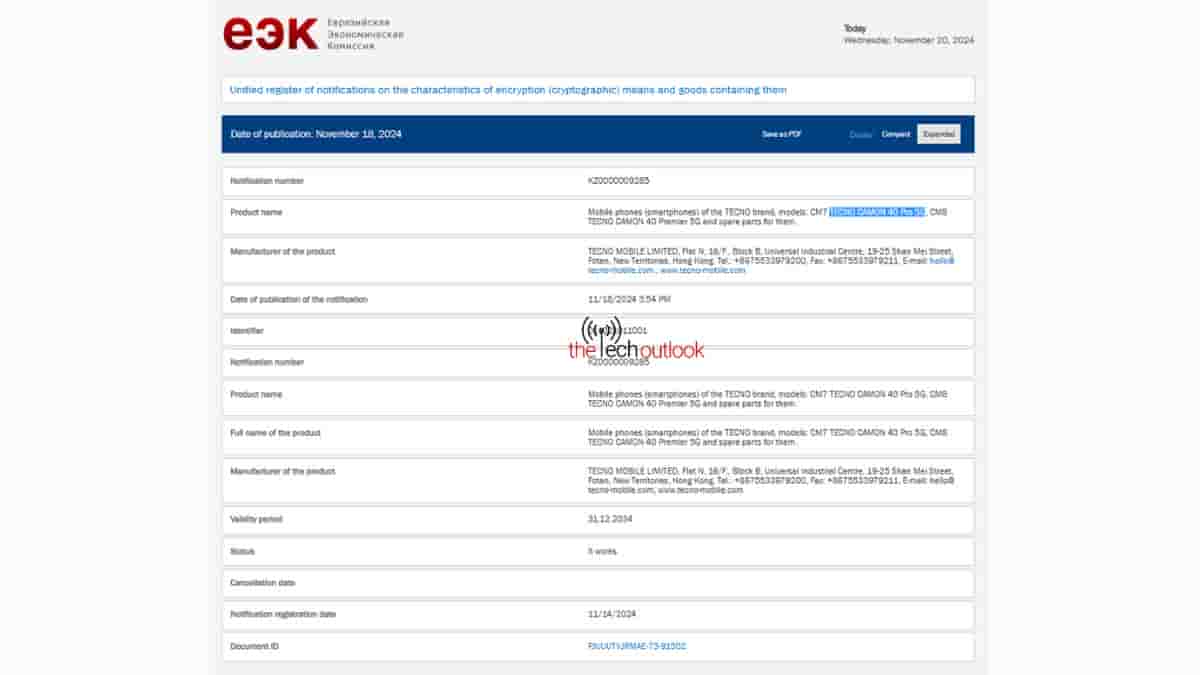Open the Document ID link
1200x675 pixels.
point(637,646)
